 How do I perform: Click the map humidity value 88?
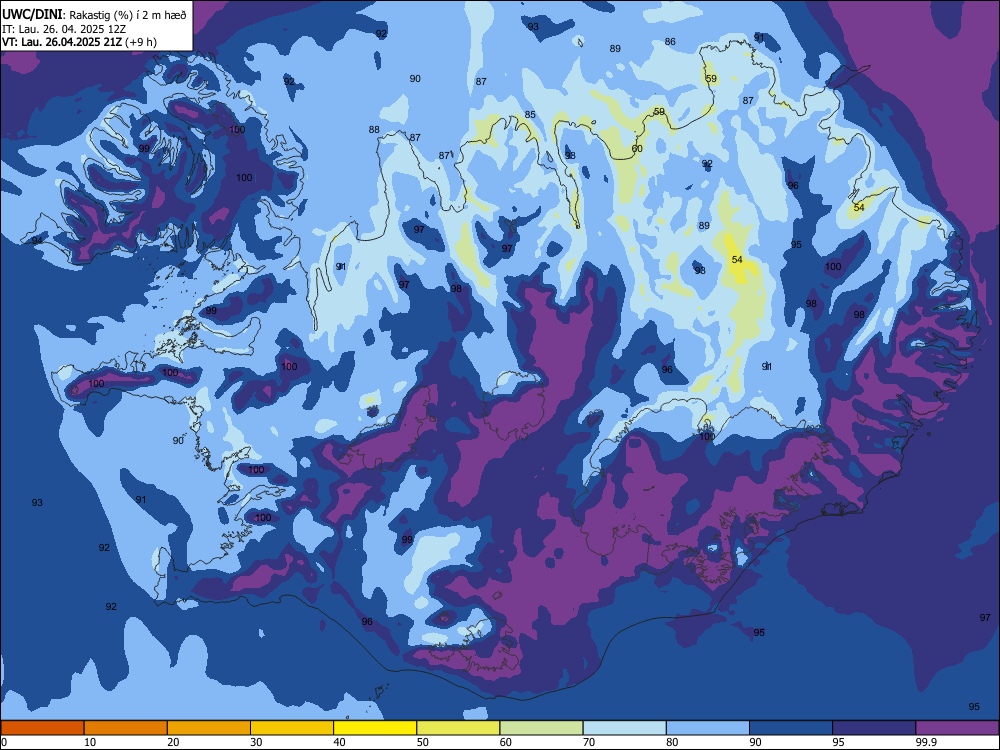coord(374,129)
